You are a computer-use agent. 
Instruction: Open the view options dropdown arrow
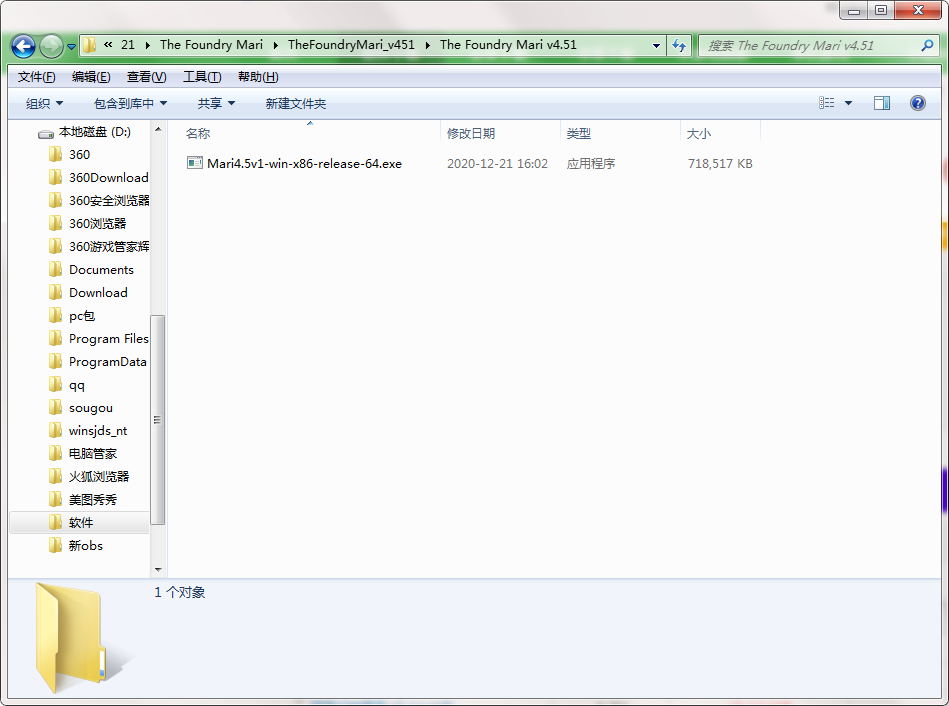pyautogui.click(x=848, y=104)
